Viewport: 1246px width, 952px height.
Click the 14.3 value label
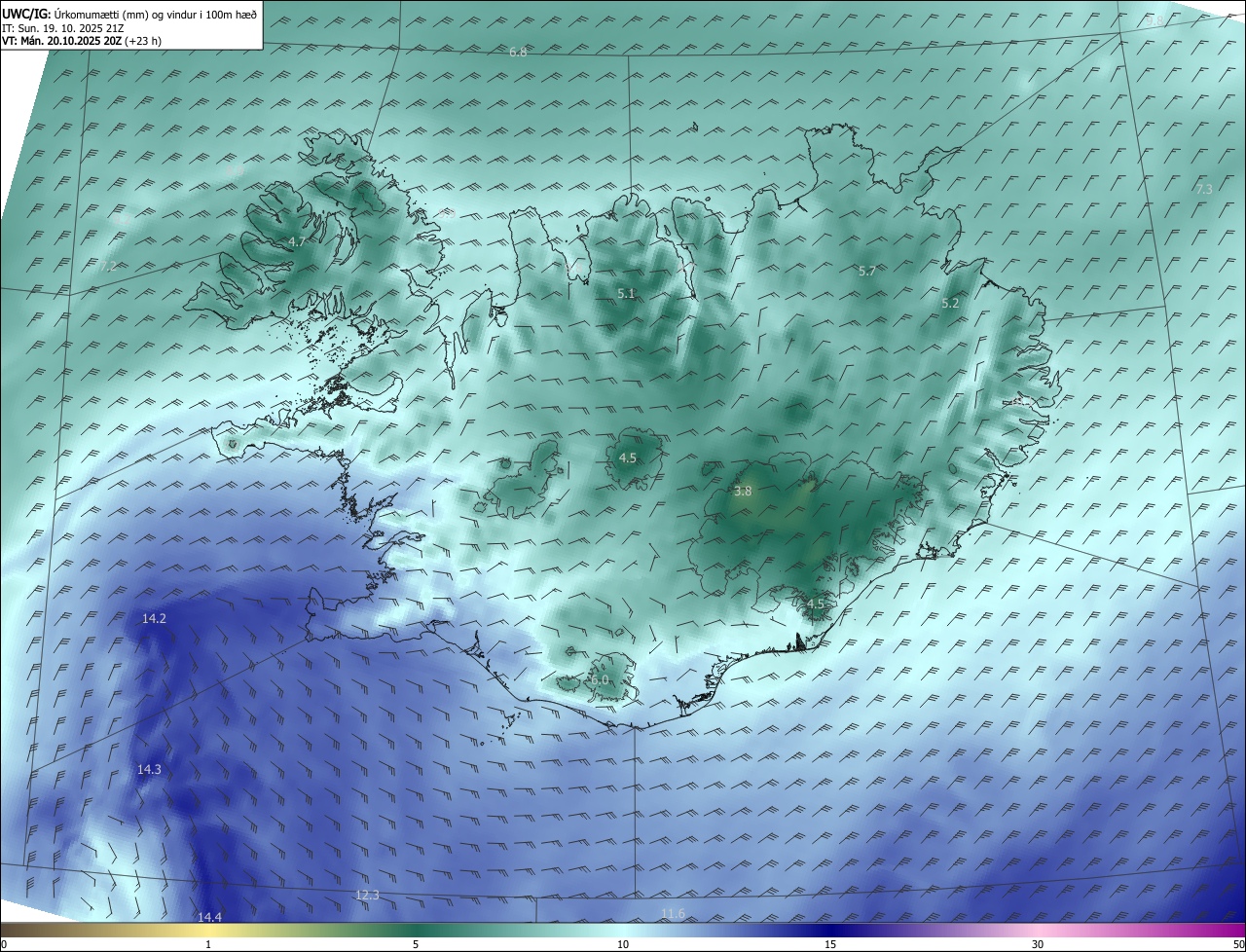pos(149,769)
